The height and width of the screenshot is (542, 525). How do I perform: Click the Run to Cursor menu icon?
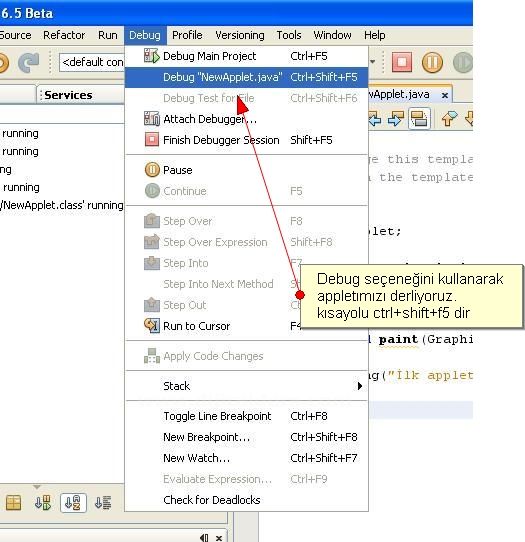tap(151, 326)
